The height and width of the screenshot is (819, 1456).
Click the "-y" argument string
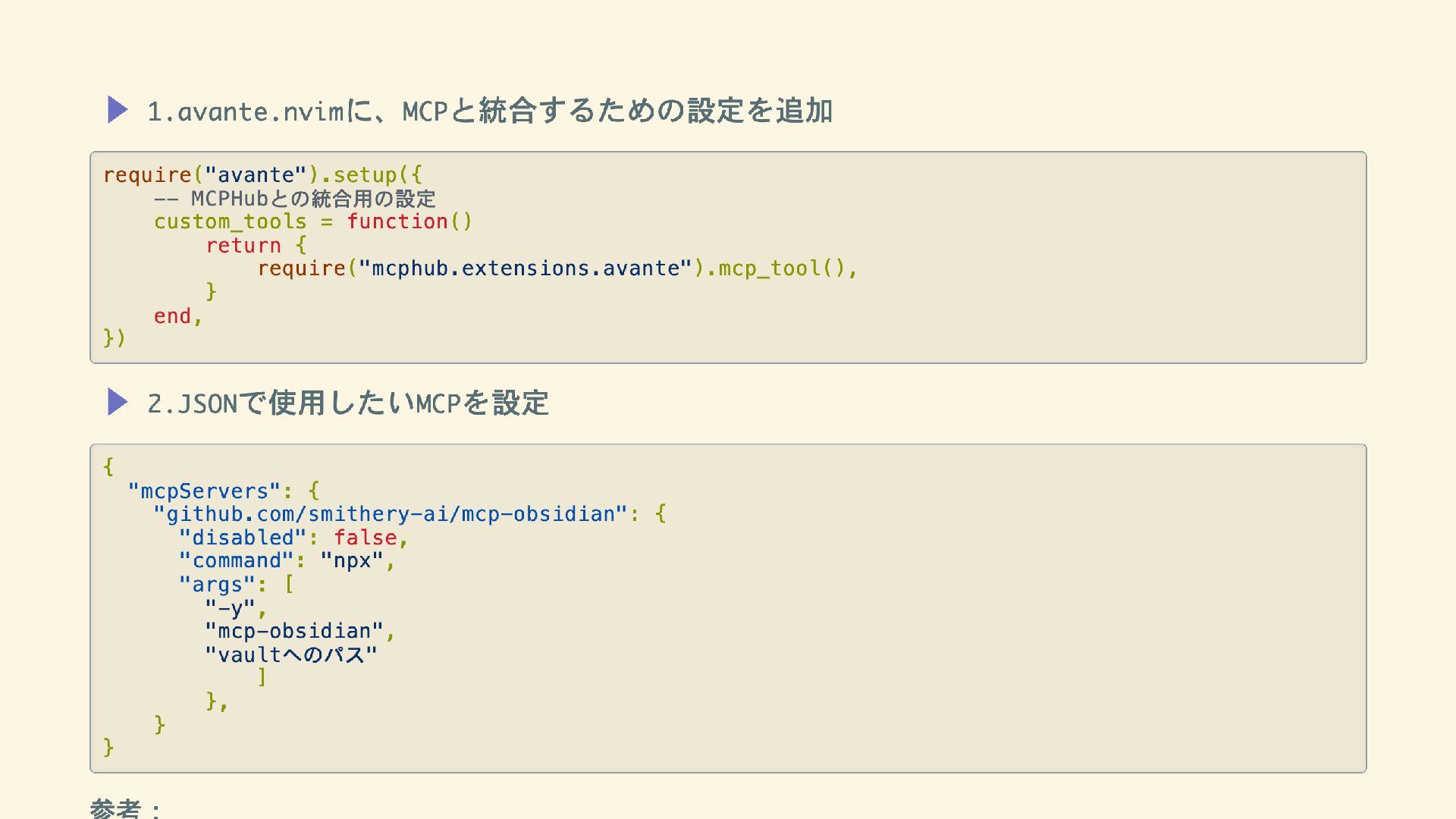[x=230, y=608]
